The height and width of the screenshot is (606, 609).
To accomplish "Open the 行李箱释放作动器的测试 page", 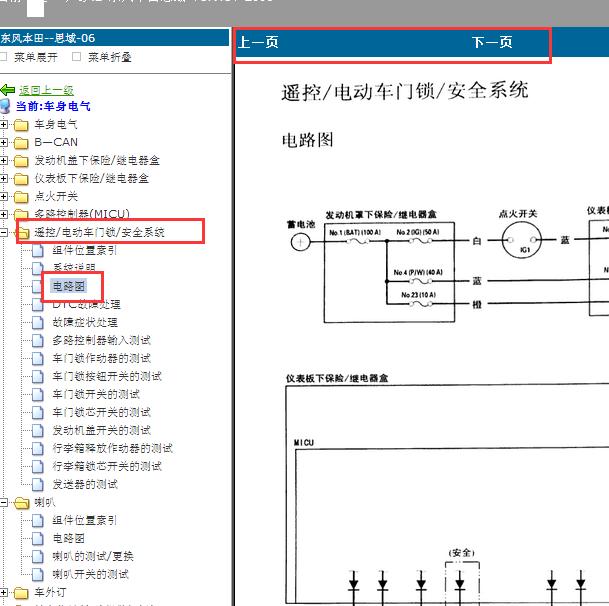I will tap(113, 448).
